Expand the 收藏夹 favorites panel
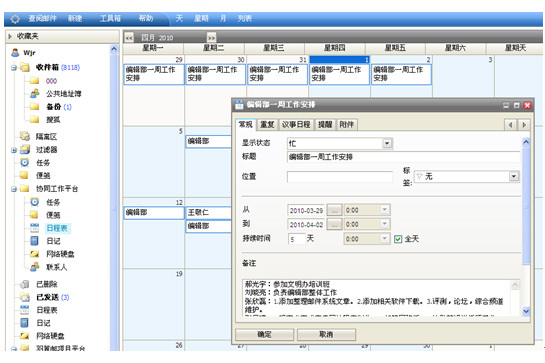 pos(10,36)
